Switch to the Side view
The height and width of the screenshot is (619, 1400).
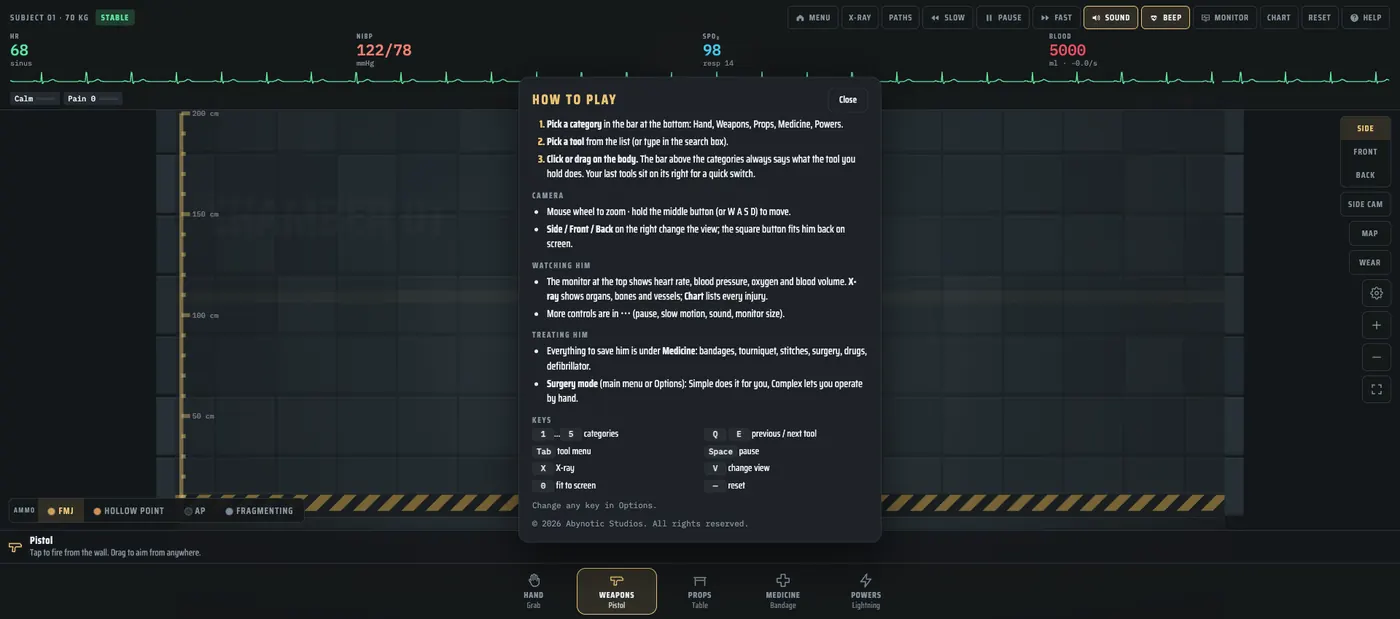click(1365, 128)
